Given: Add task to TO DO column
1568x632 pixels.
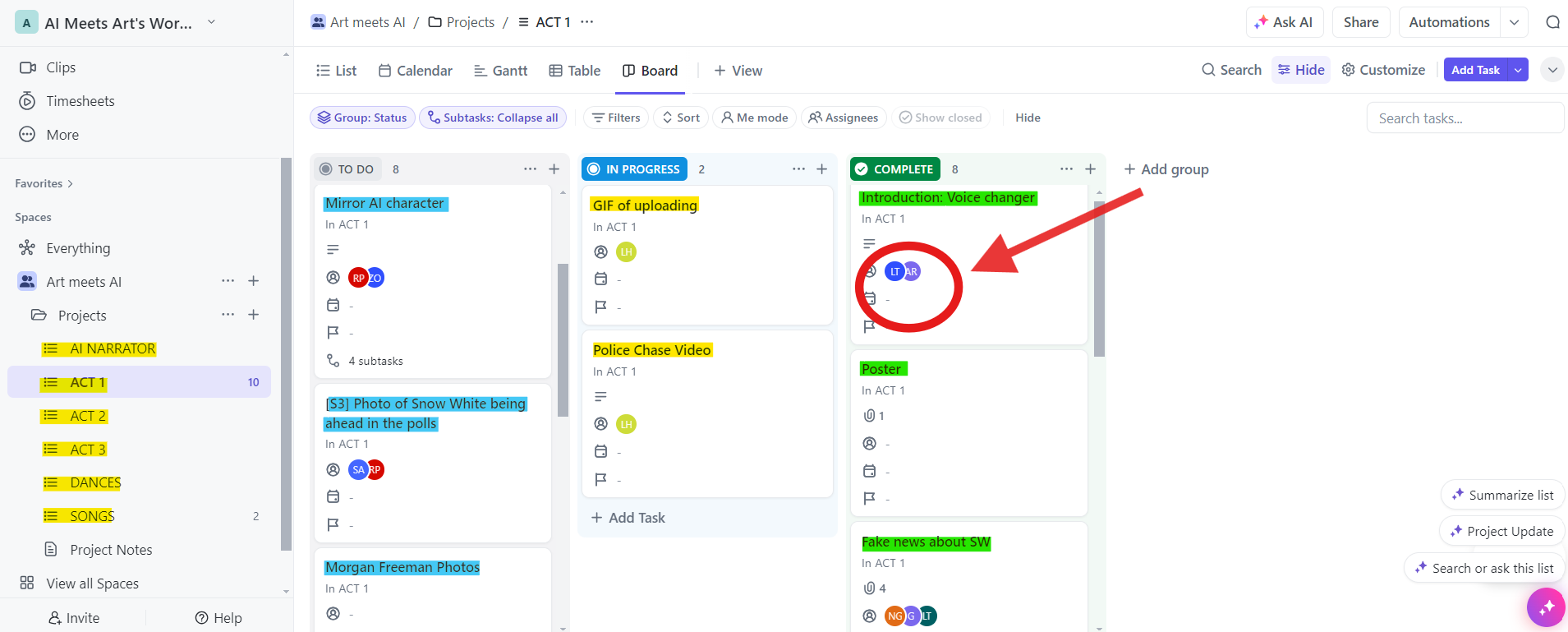Looking at the screenshot, I should tap(554, 169).
